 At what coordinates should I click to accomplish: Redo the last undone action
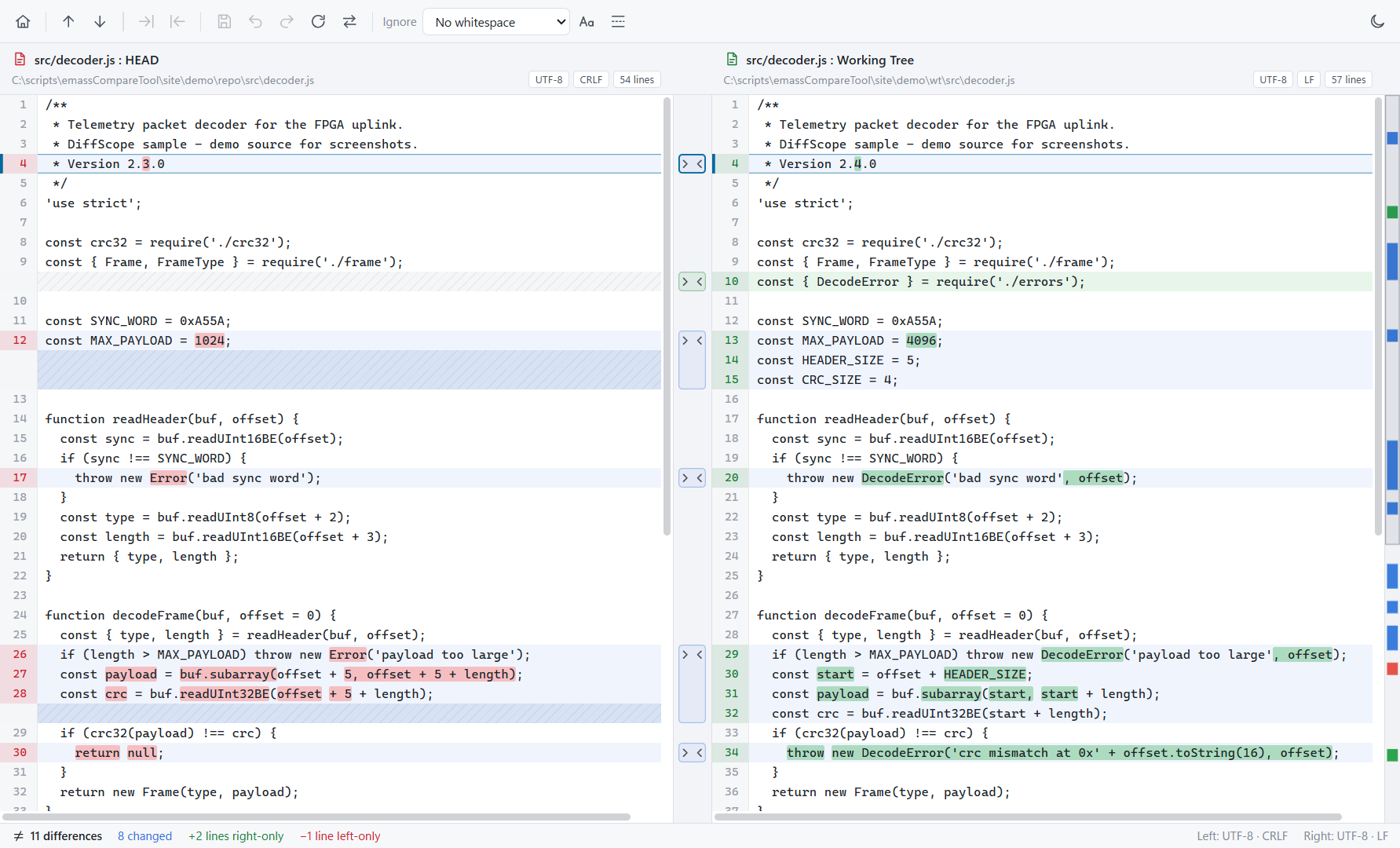tap(287, 22)
